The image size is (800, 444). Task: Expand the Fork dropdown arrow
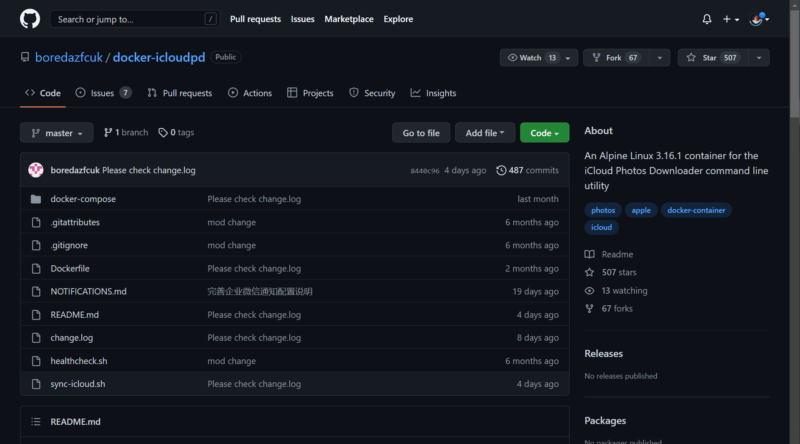click(660, 58)
